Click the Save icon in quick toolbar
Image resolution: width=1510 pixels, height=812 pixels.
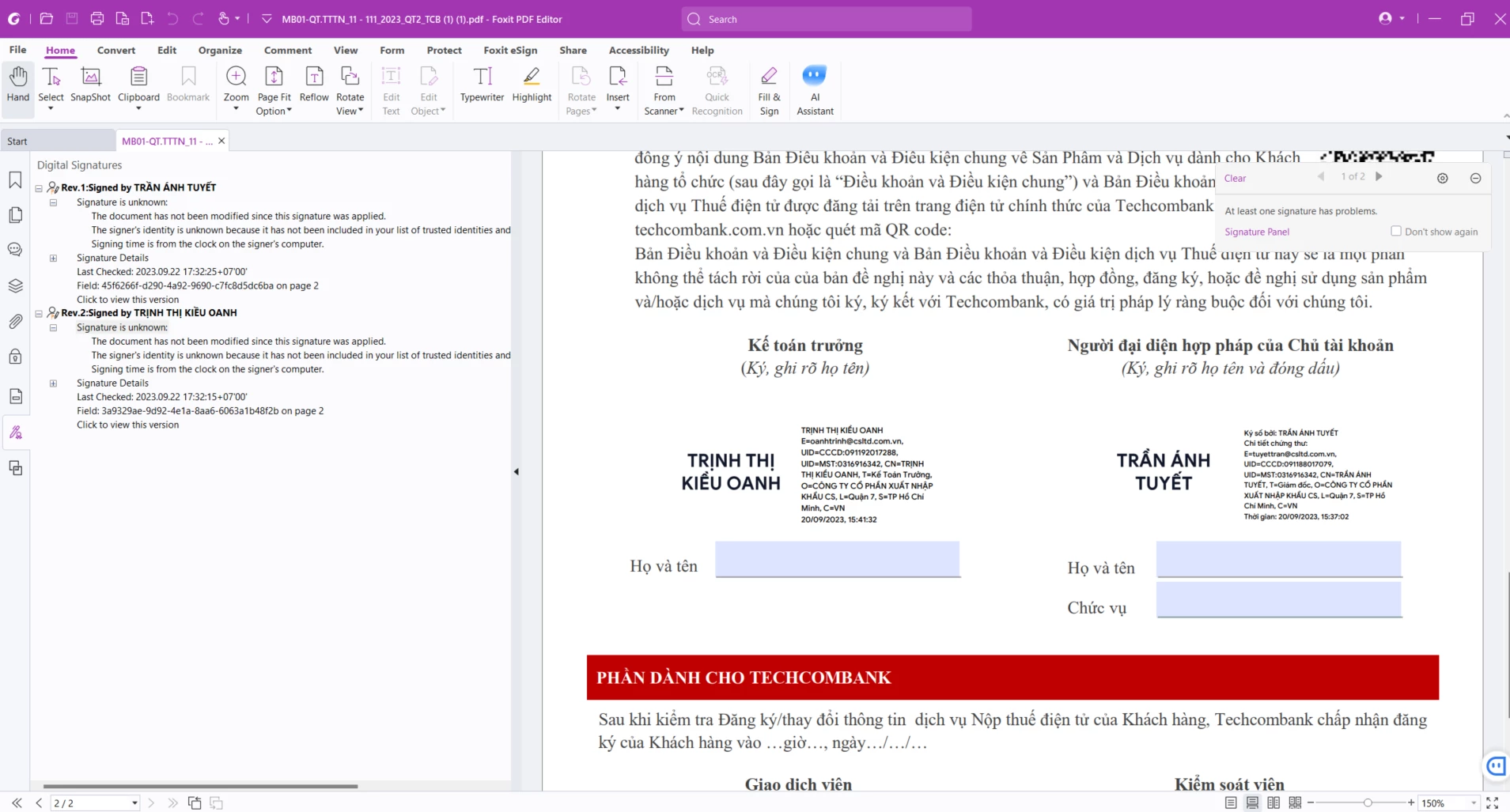(x=72, y=18)
